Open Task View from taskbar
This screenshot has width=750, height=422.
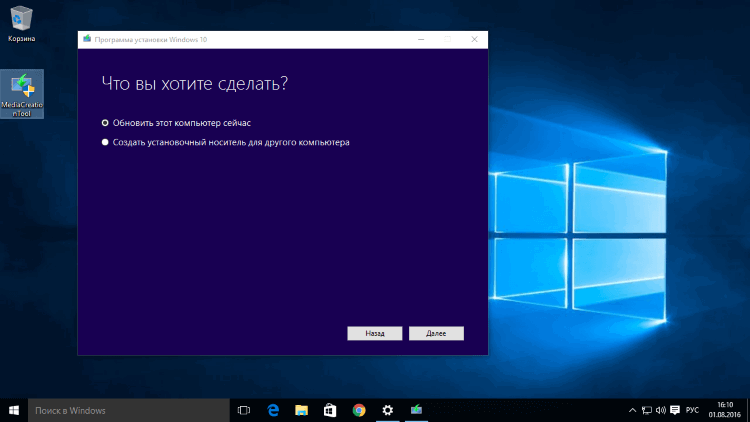tap(244, 411)
